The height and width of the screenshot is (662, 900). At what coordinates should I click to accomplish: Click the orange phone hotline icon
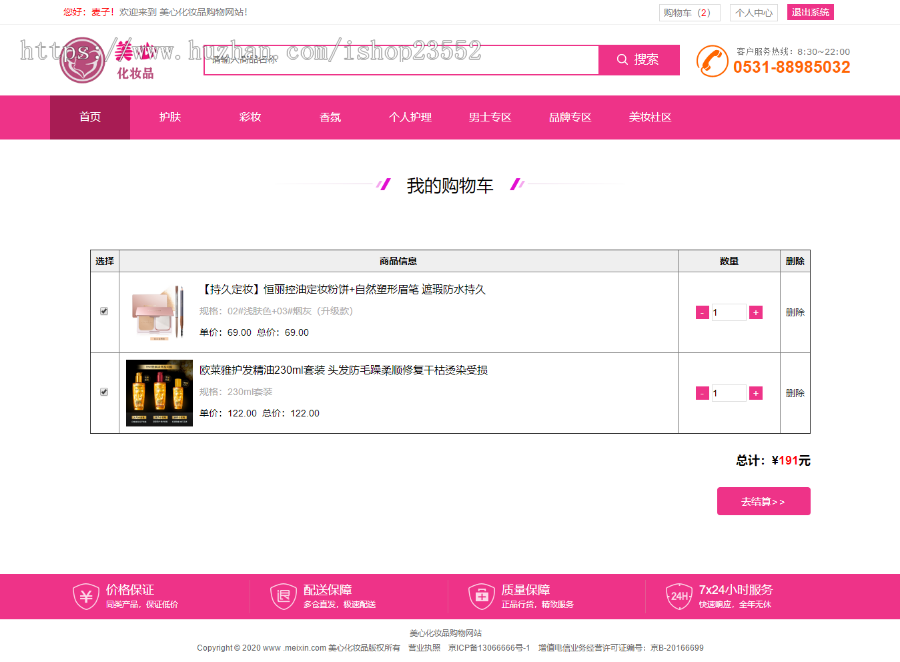click(712, 61)
